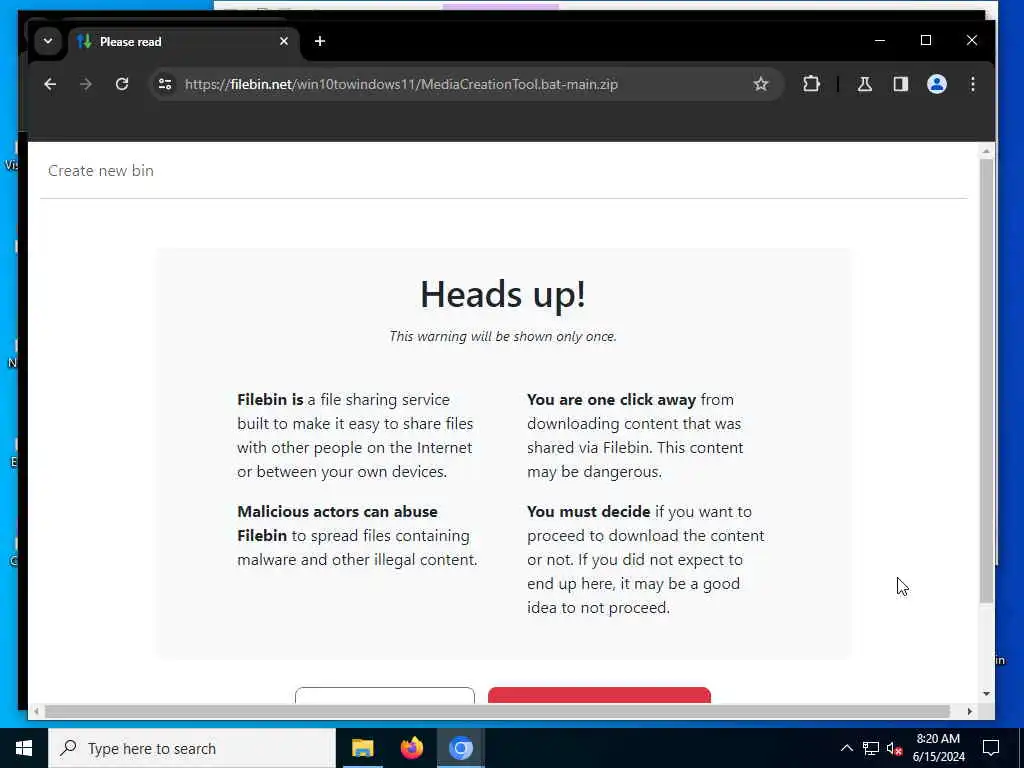This screenshot has width=1024, height=768.
Task: Click 'You are one click away' text
Action: click(611, 400)
